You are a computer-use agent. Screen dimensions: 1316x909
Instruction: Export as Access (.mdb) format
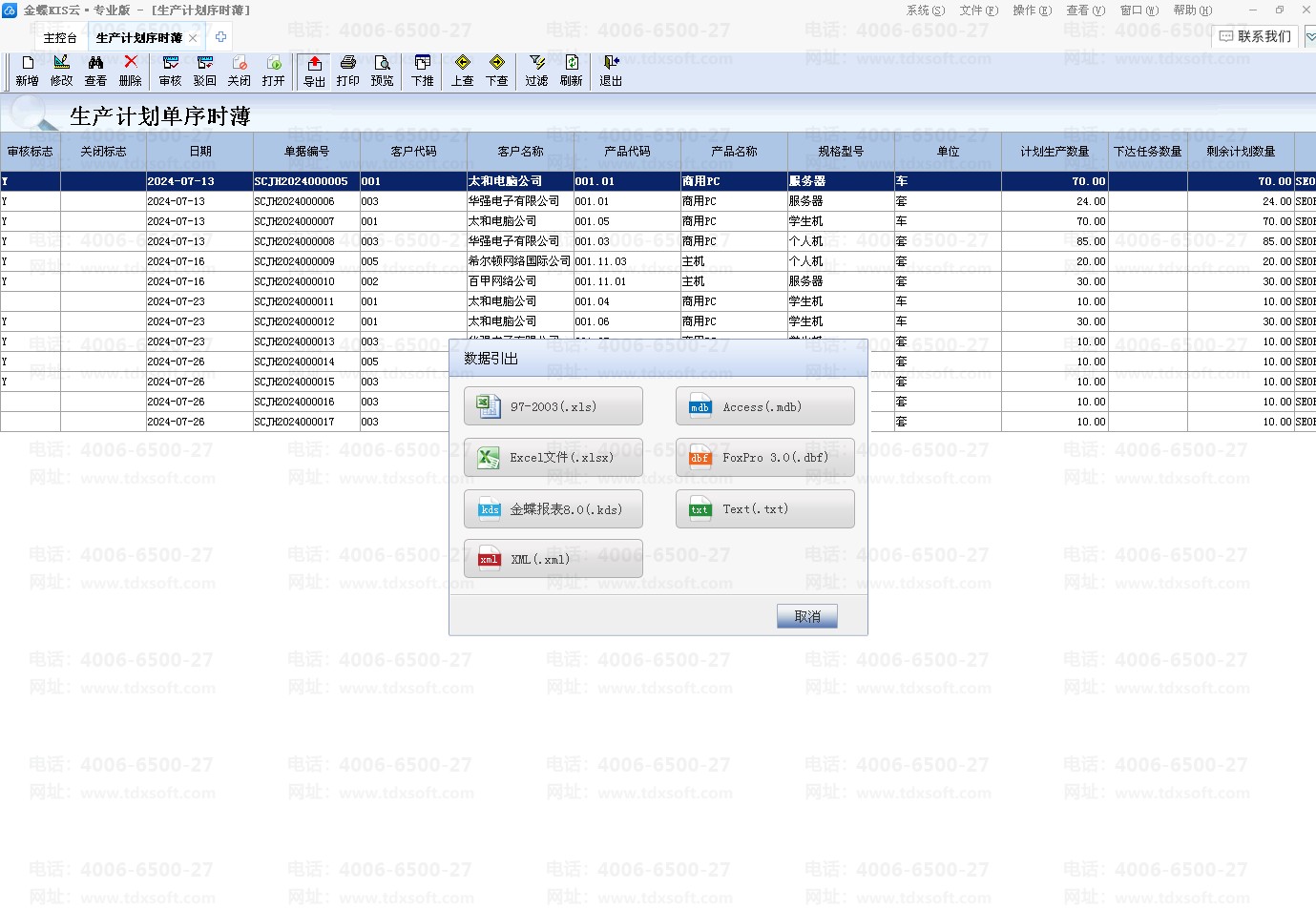pos(765,406)
